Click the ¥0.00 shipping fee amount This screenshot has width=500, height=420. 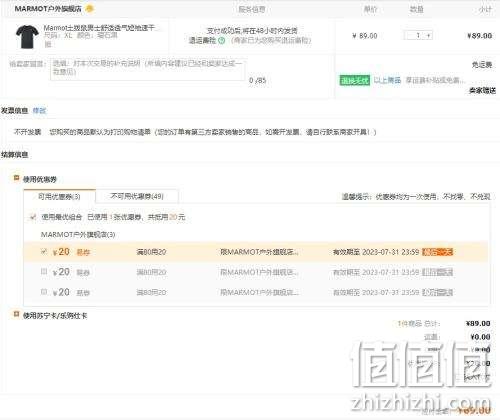(480, 337)
